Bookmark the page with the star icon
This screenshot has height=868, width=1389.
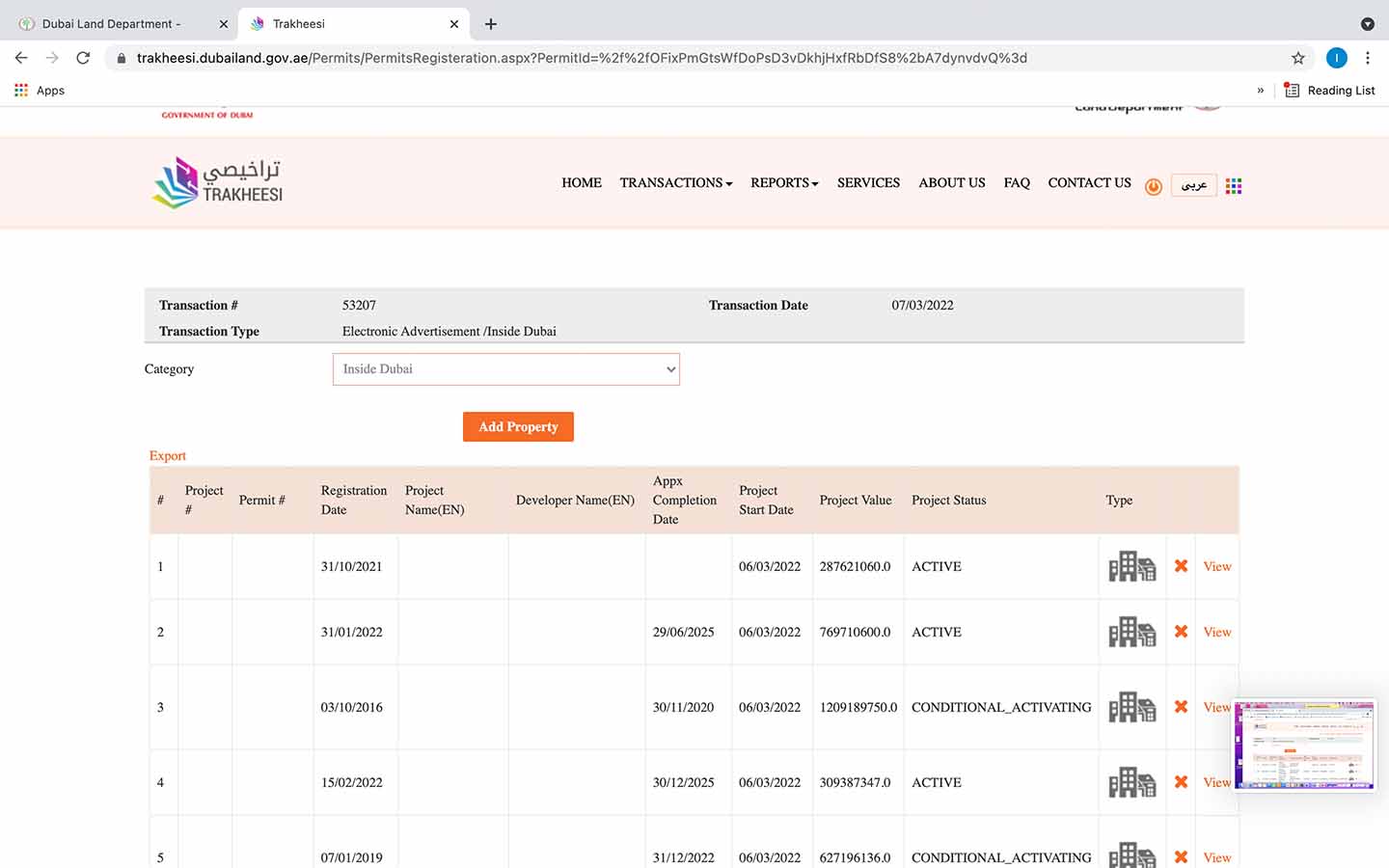coord(1297,58)
